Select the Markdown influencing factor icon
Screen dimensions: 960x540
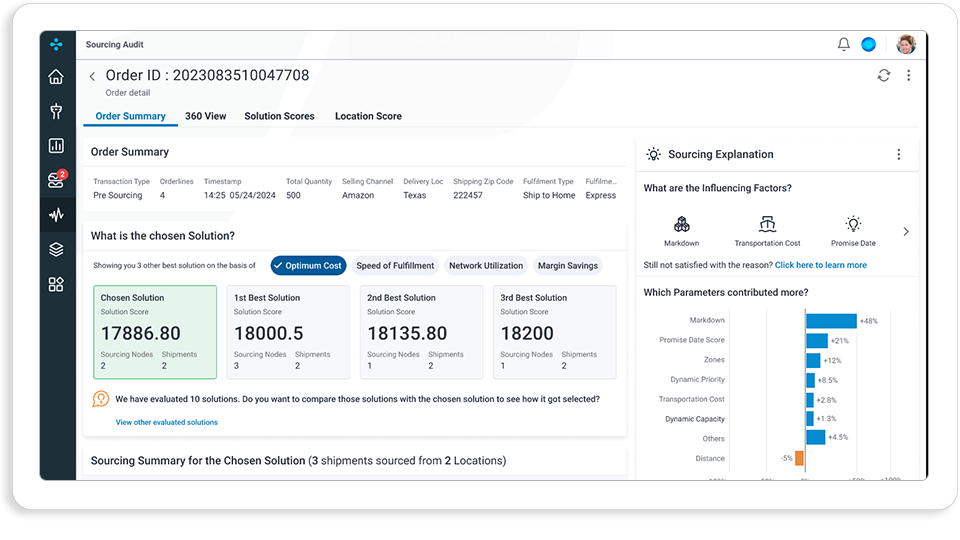[x=681, y=224]
